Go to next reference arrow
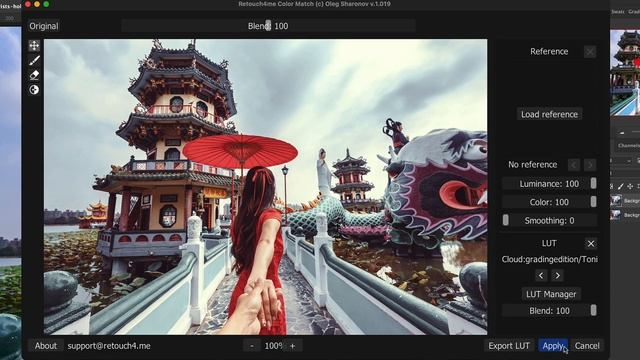Image resolution: width=640 pixels, height=360 pixels. pyautogui.click(x=590, y=165)
